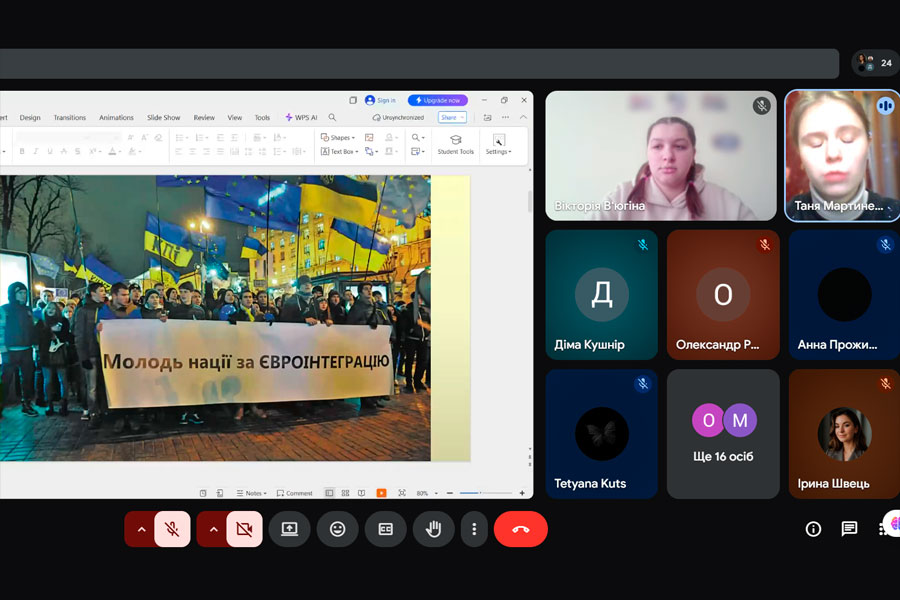The height and width of the screenshot is (600, 900).
Task: Open more options three-dot menu
Action: pyautogui.click(x=474, y=529)
